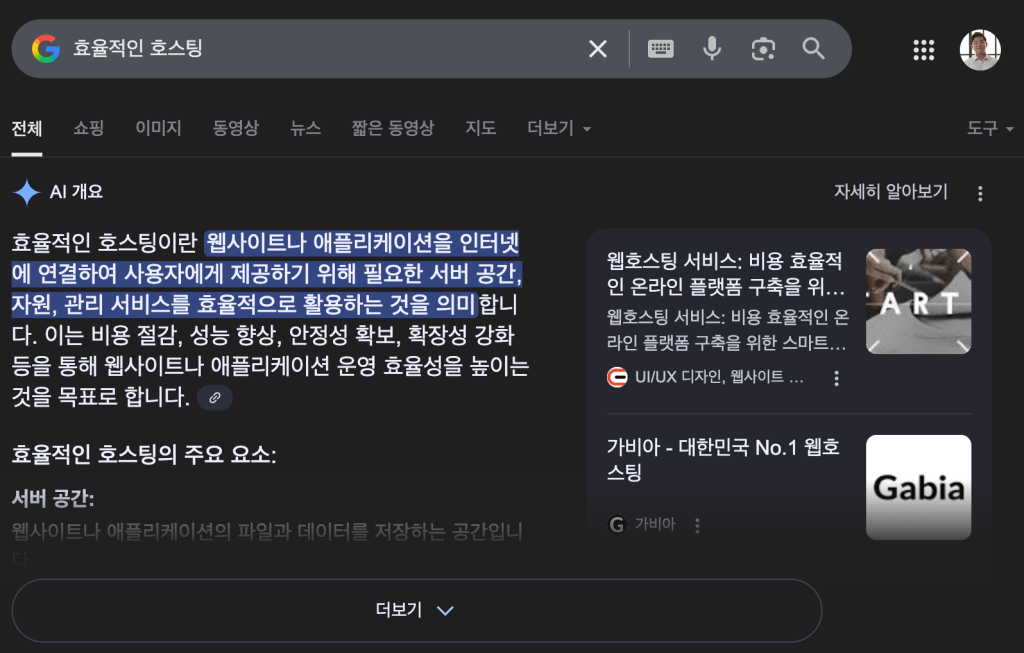The height and width of the screenshot is (653, 1024).
Task: Click the 자세히 알아보기 button
Action: point(889,191)
